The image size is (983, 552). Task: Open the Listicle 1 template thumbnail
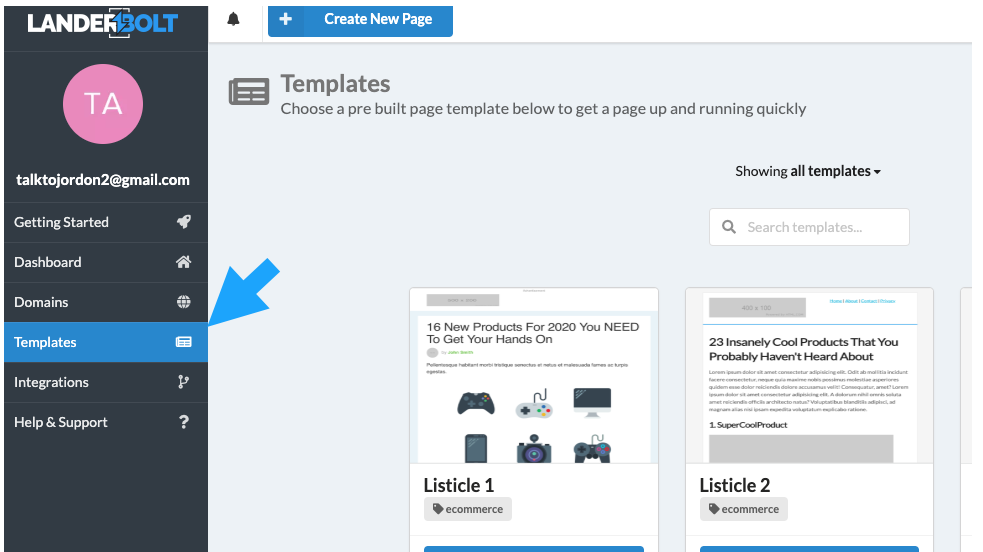[534, 376]
